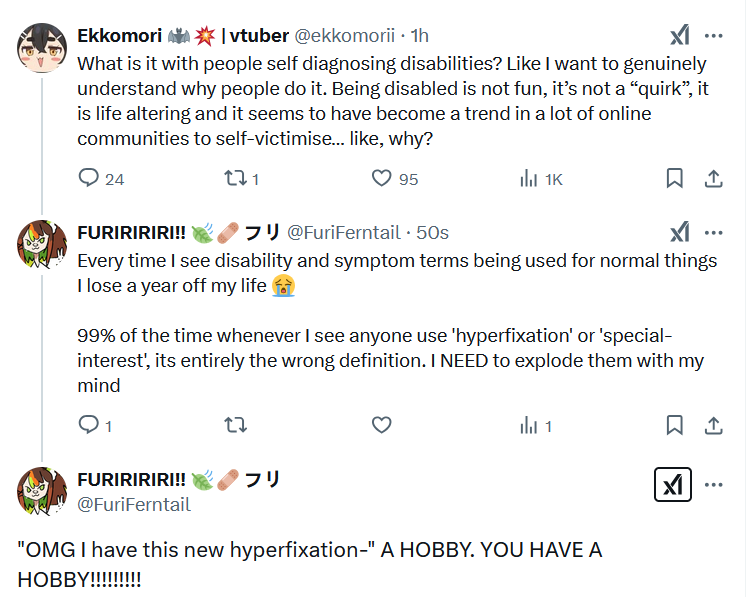This screenshot has height=597, width=752.
Task: Click the 50s timestamp on FURIRIRIRI's tweet
Action: 432,233
